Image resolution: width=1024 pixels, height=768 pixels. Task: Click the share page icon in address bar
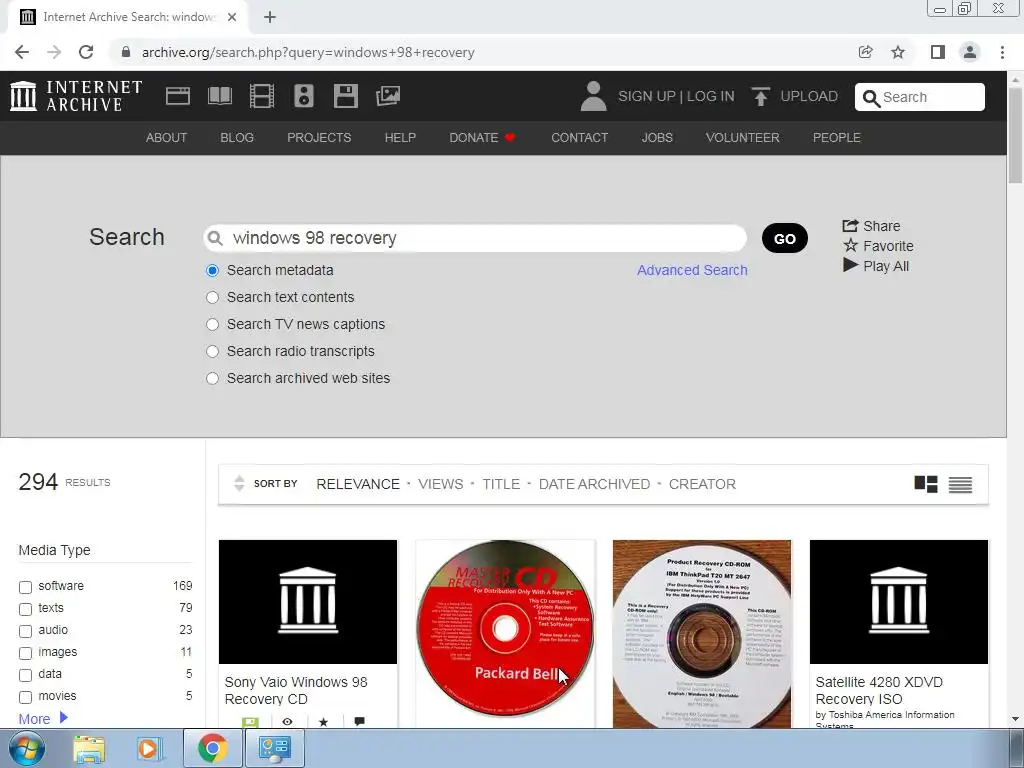pos(865,52)
